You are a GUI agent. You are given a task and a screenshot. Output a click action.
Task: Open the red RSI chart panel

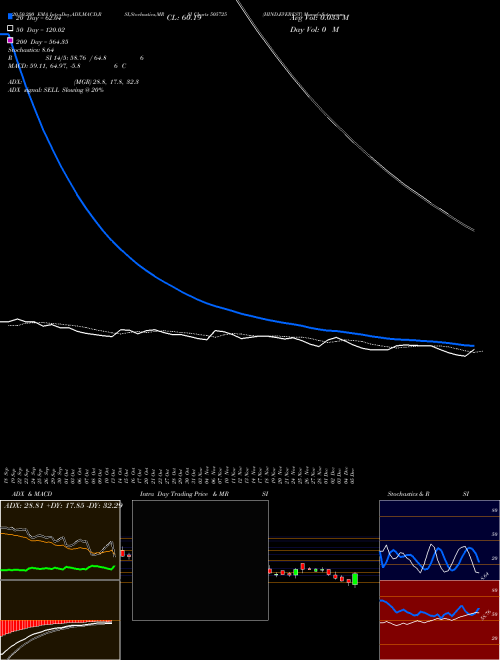439,620
